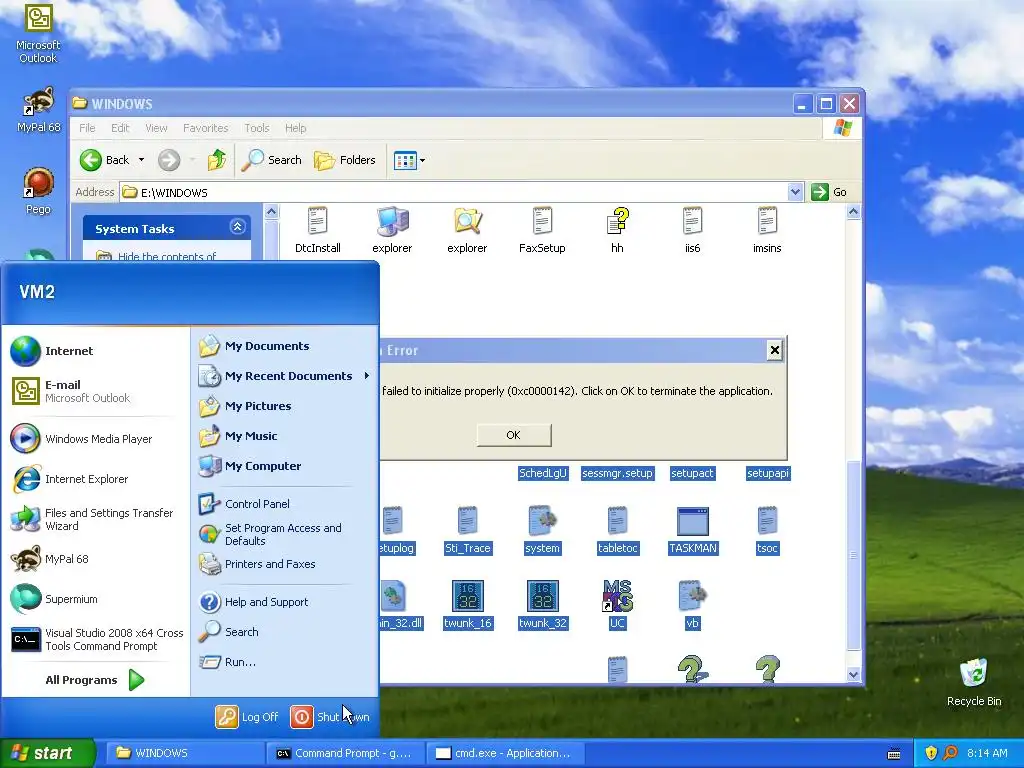Select the tsoc file icon
The height and width of the screenshot is (768, 1024).
point(767,530)
